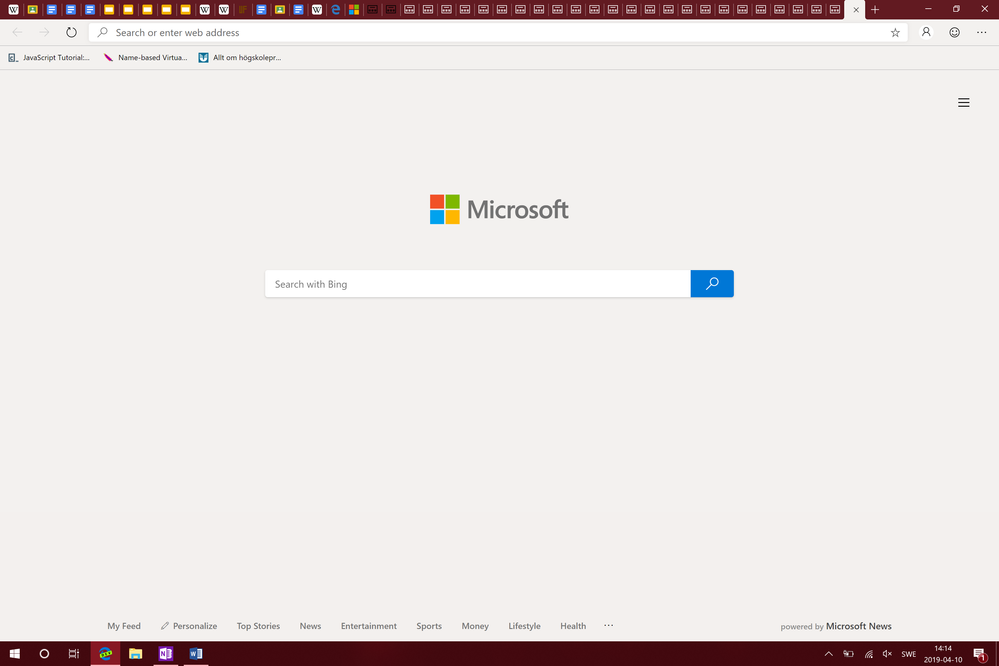
Task: Open Allt om högskolepr... bookmark
Action: pos(240,57)
